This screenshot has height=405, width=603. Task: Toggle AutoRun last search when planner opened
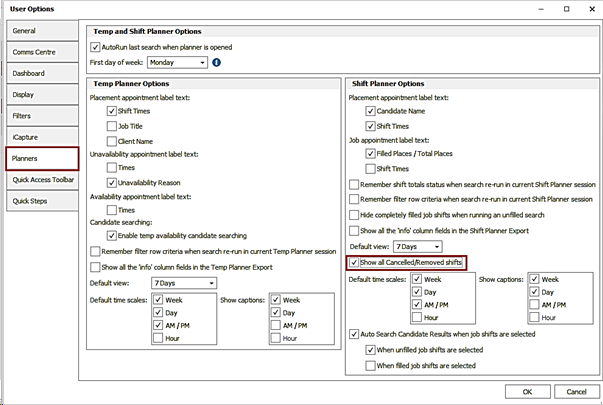tap(95, 47)
